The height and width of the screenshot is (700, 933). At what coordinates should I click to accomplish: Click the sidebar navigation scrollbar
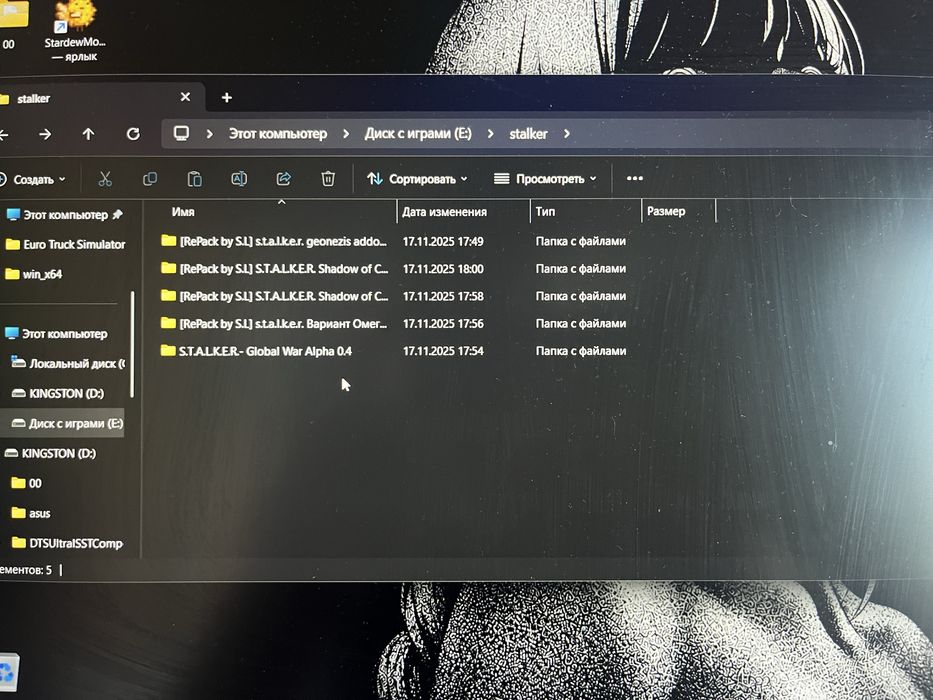coord(132,344)
